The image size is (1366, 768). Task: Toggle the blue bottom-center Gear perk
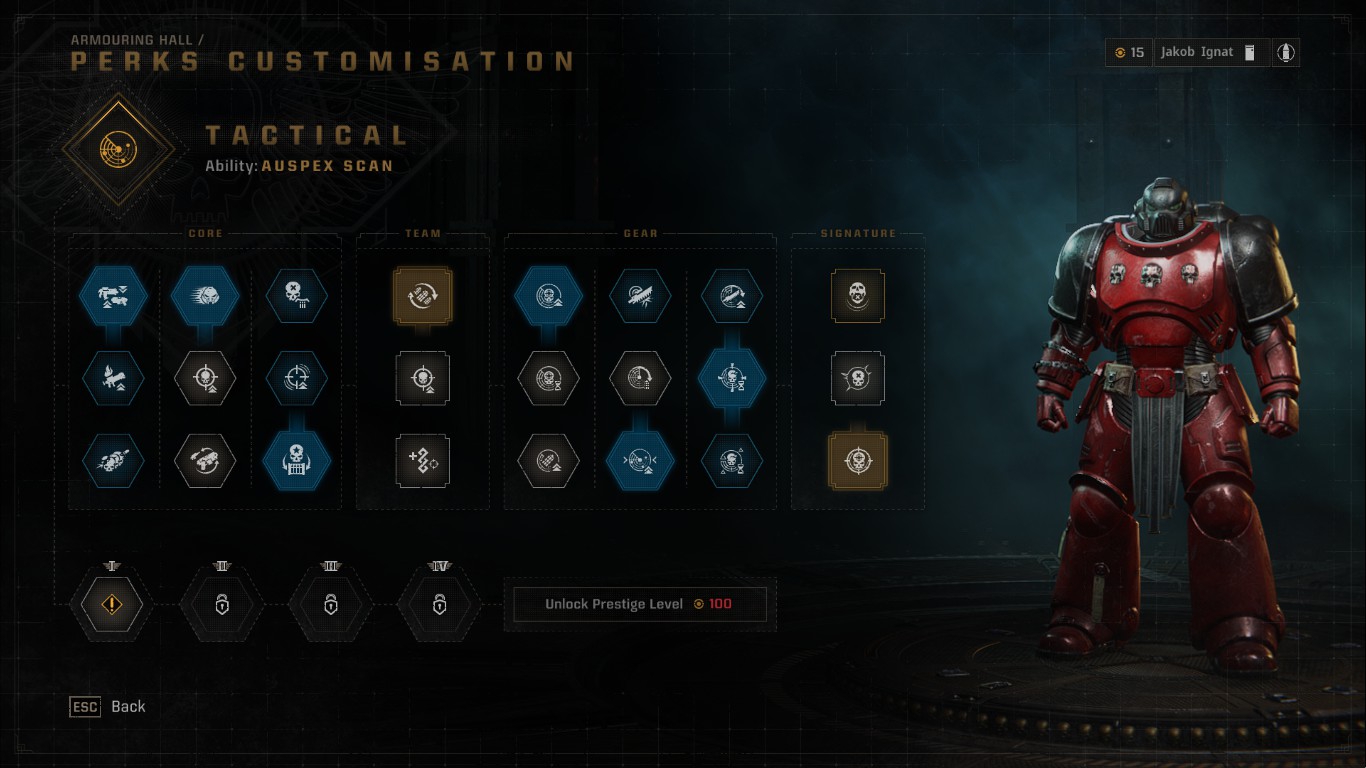tap(640, 461)
